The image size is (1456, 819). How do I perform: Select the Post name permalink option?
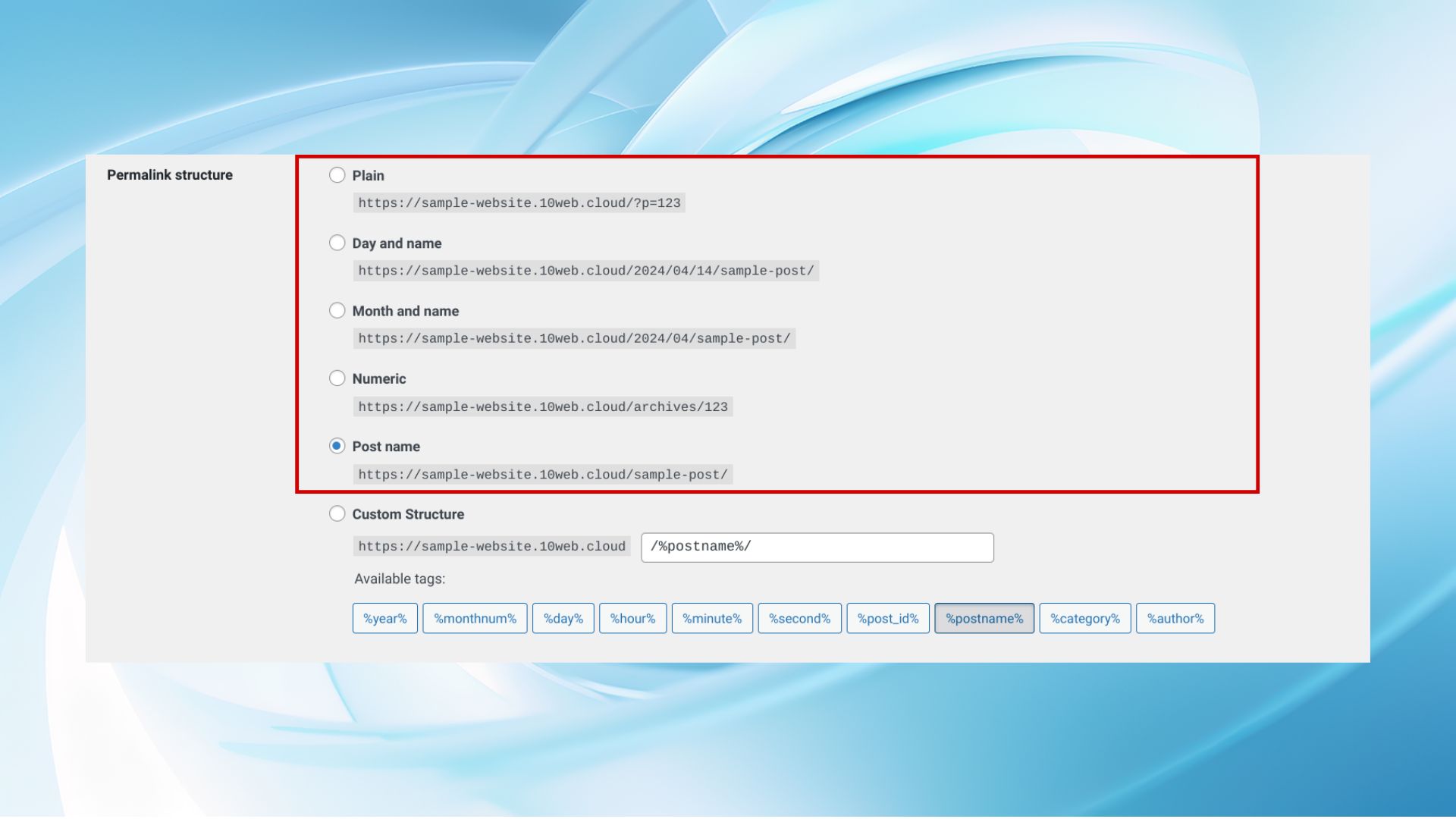337,446
